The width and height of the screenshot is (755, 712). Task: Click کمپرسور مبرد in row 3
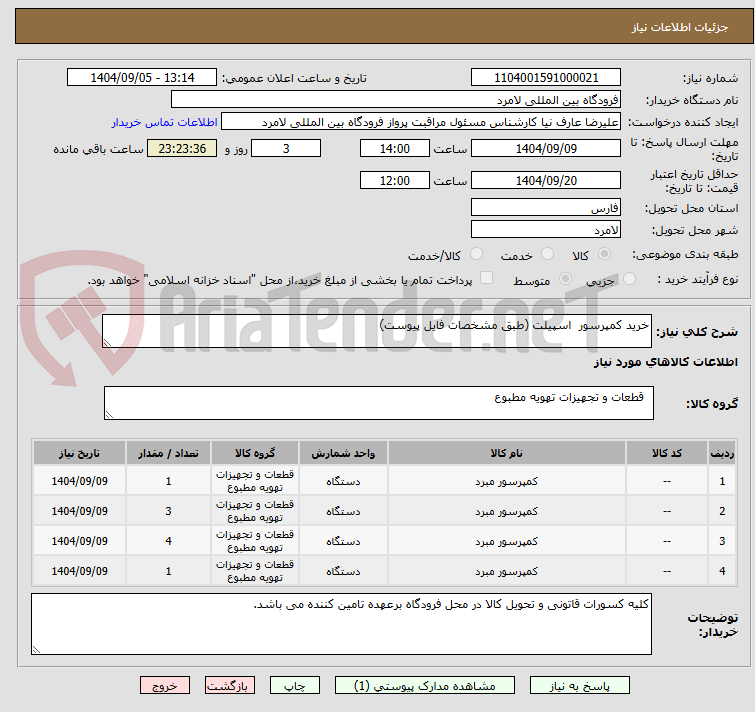pyautogui.click(x=507, y=541)
